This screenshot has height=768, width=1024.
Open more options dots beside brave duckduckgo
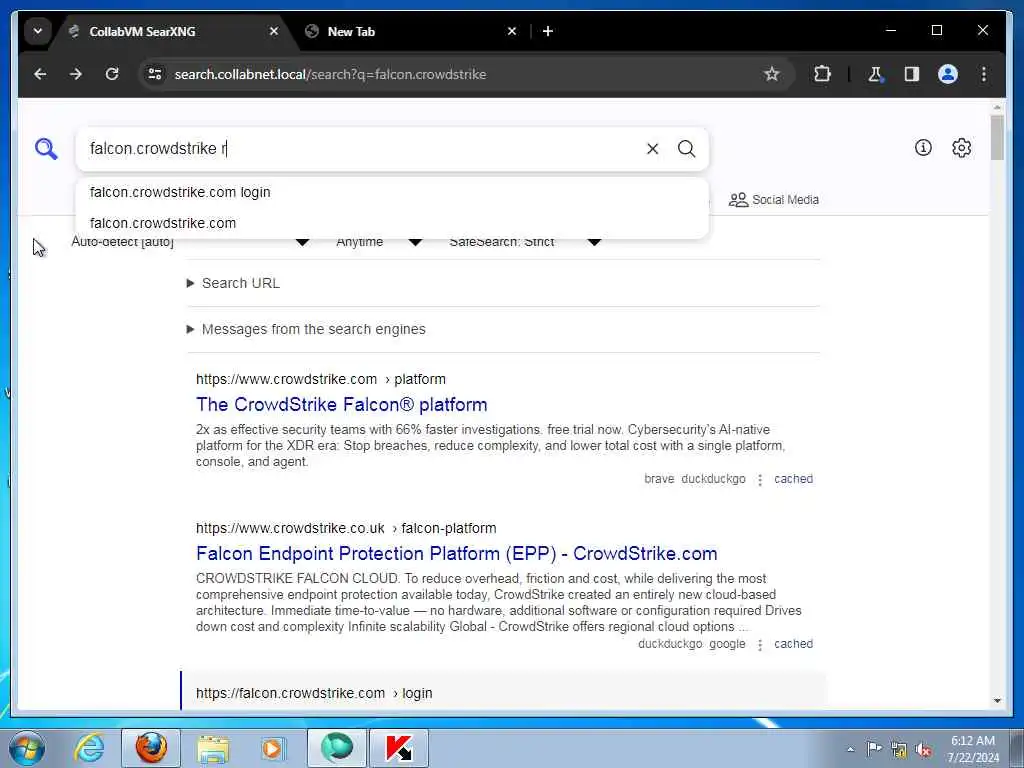click(760, 479)
